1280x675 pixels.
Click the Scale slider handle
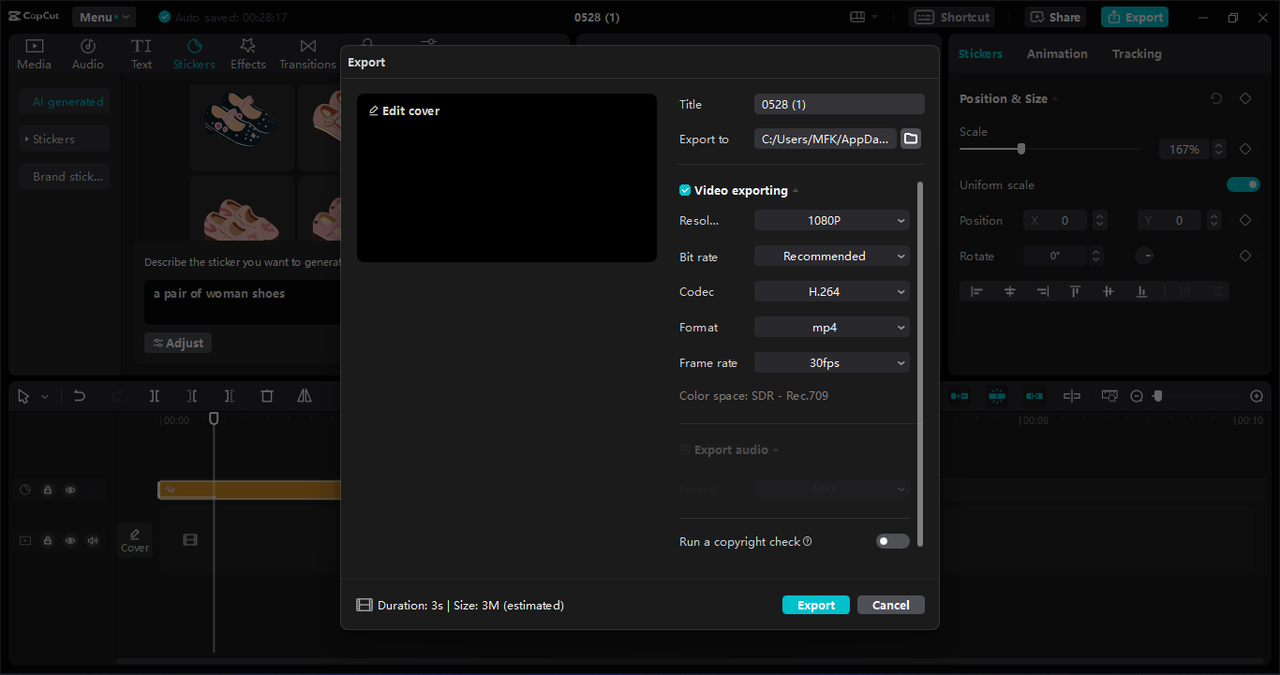coord(1021,149)
